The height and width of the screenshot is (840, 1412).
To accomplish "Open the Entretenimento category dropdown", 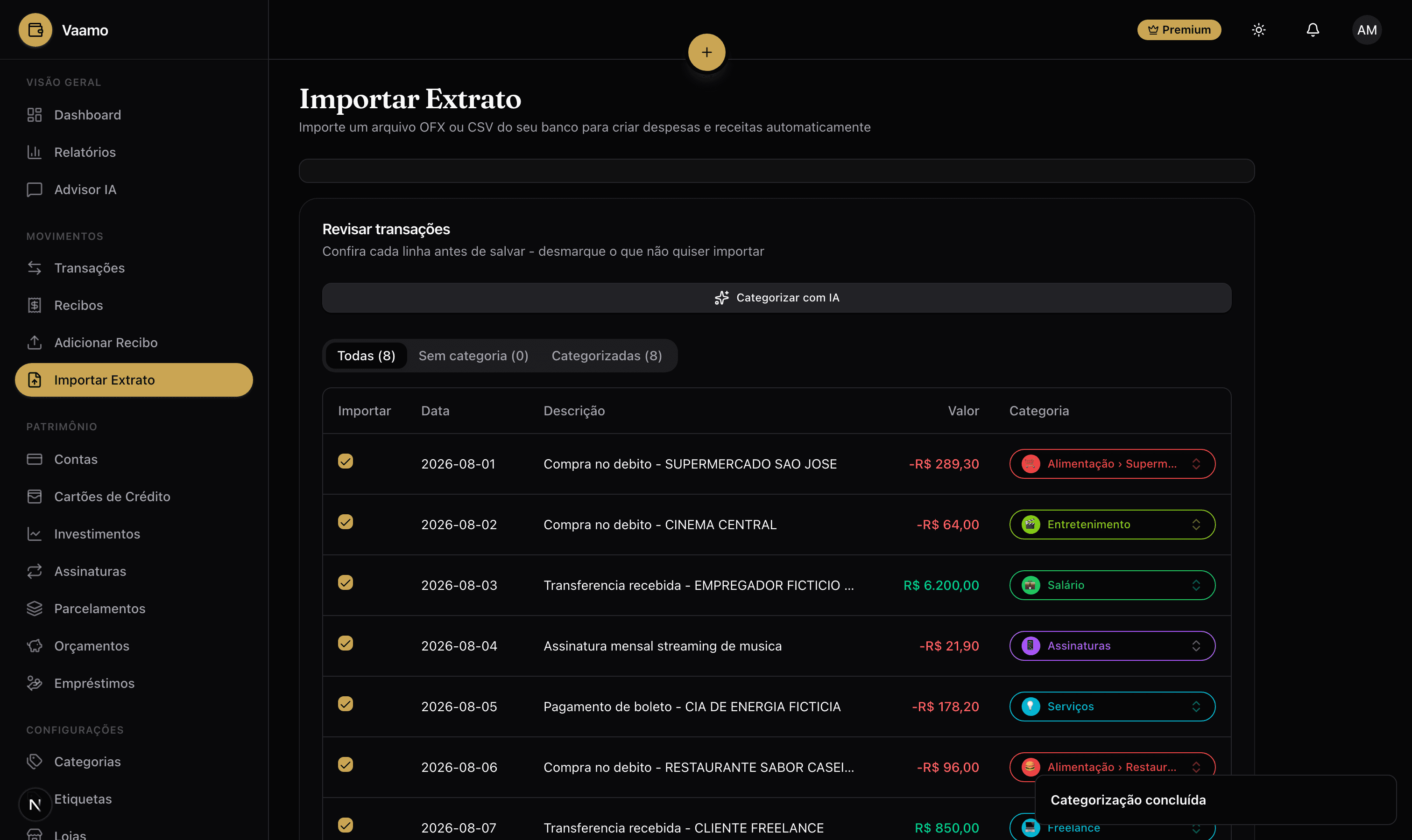I will (1112, 524).
